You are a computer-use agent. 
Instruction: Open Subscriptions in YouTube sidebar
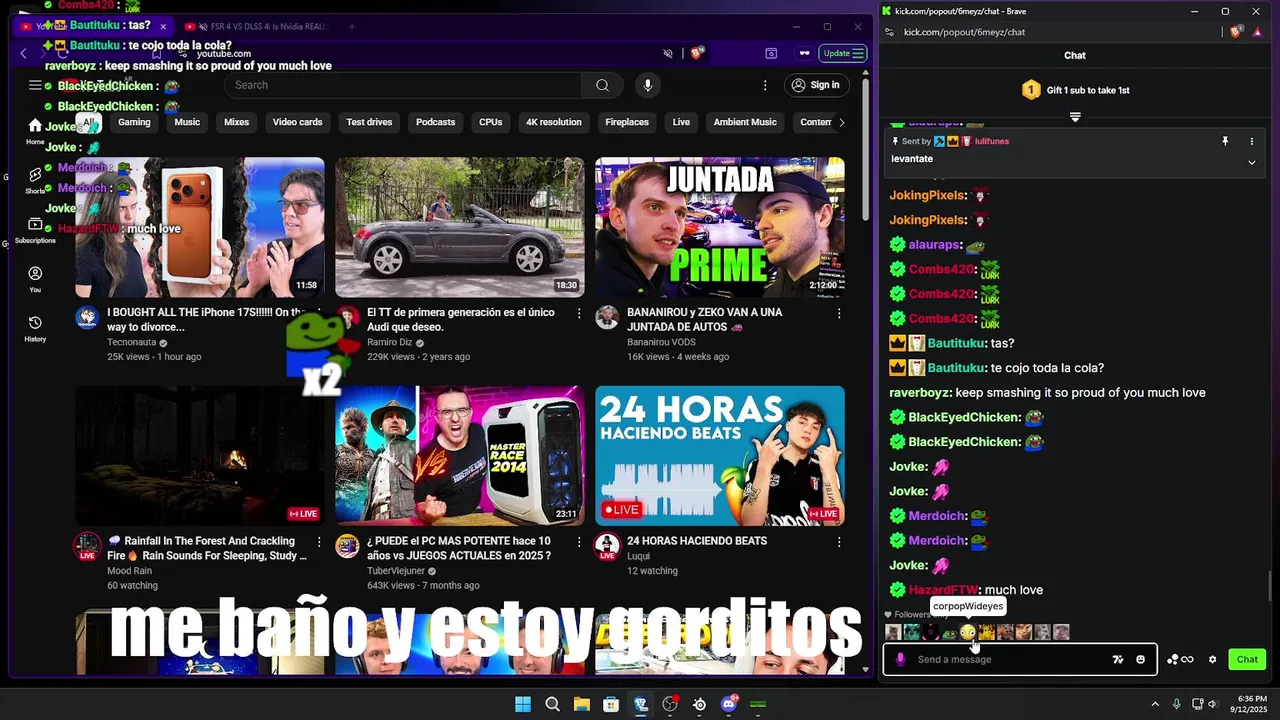35,230
